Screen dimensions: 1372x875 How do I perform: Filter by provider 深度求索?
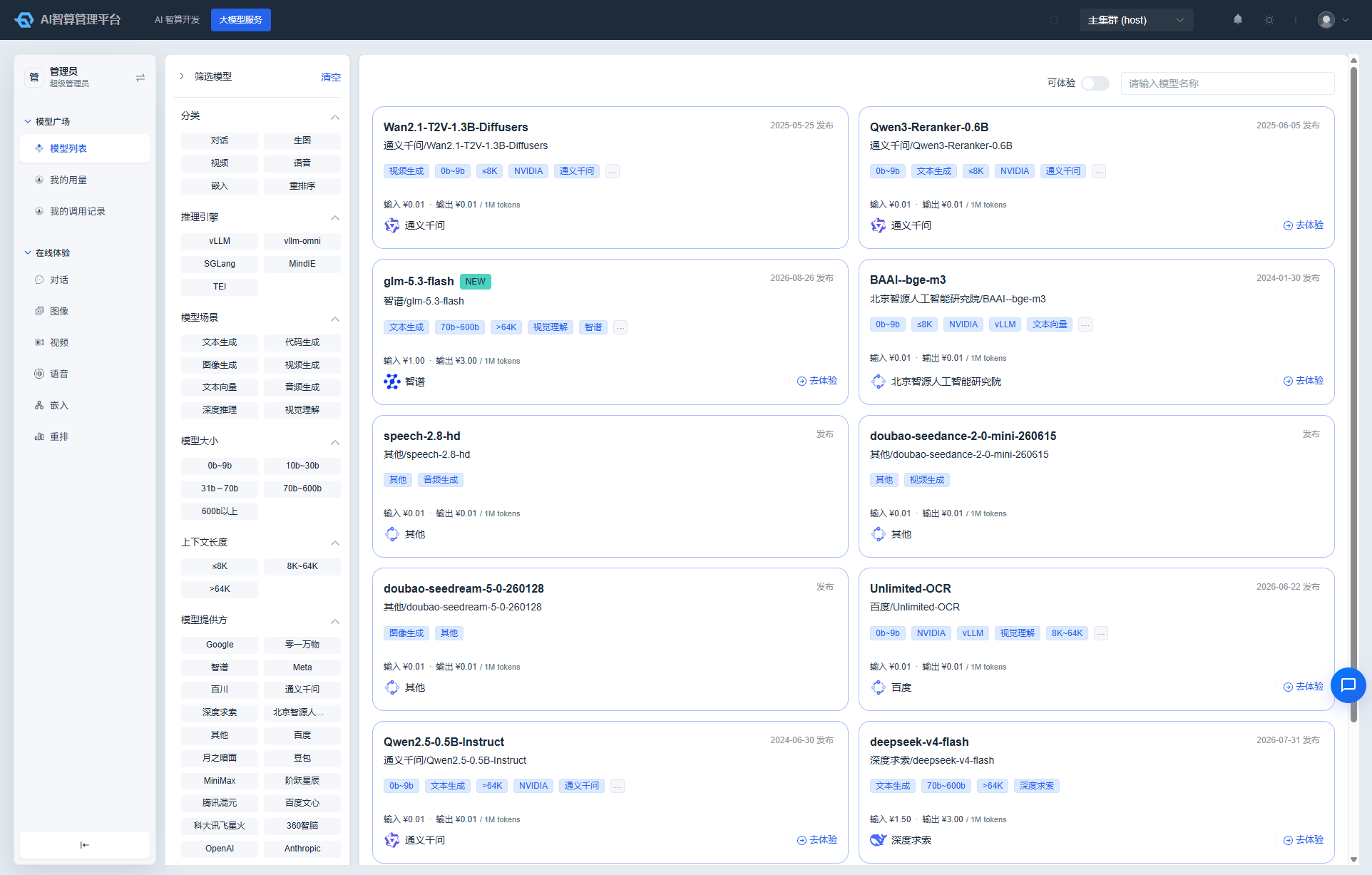tap(220, 712)
